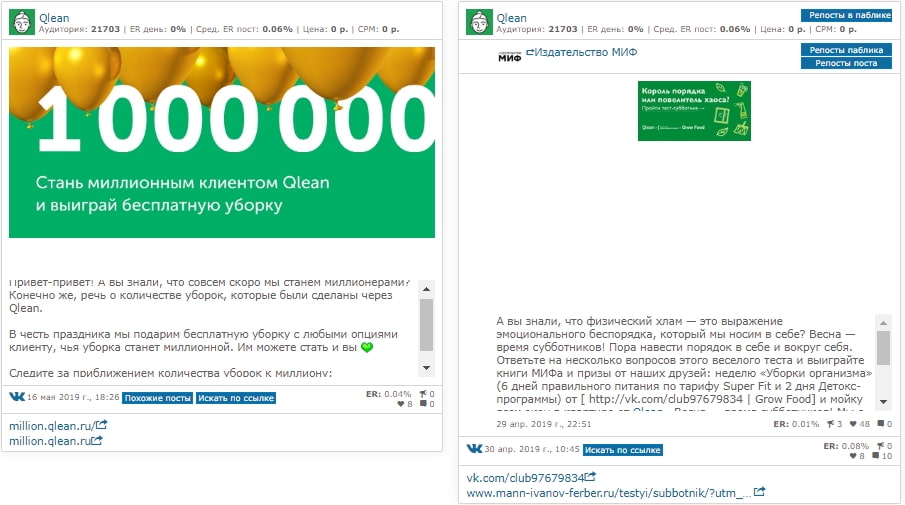
Task: Click the likes heart icon showing 48
Action: [853, 424]
